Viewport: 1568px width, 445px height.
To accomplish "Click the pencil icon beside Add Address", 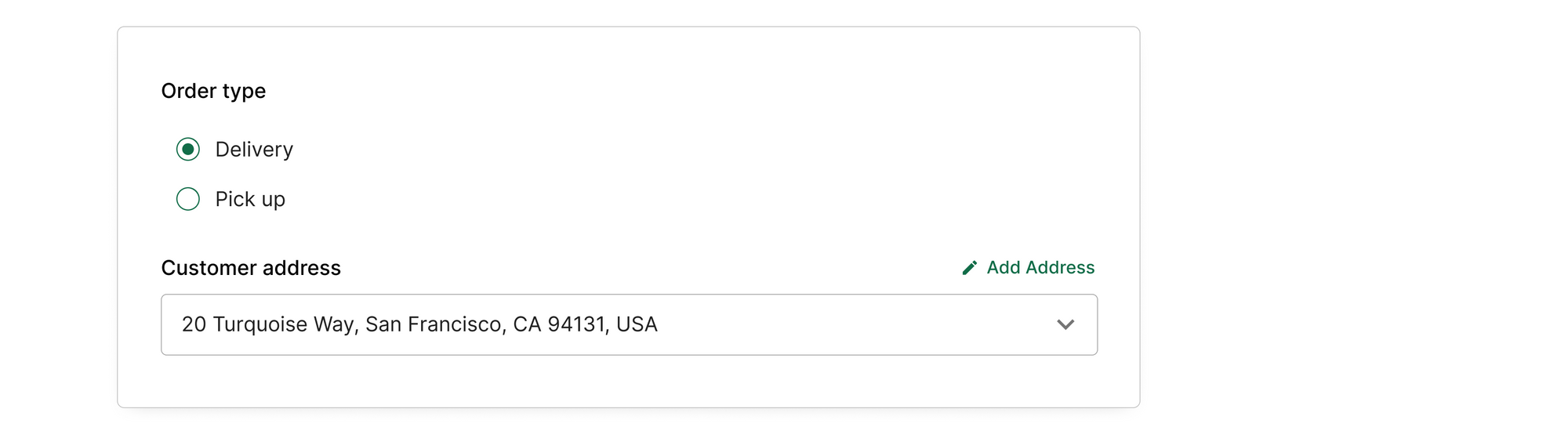I will (x=970, y=268).
